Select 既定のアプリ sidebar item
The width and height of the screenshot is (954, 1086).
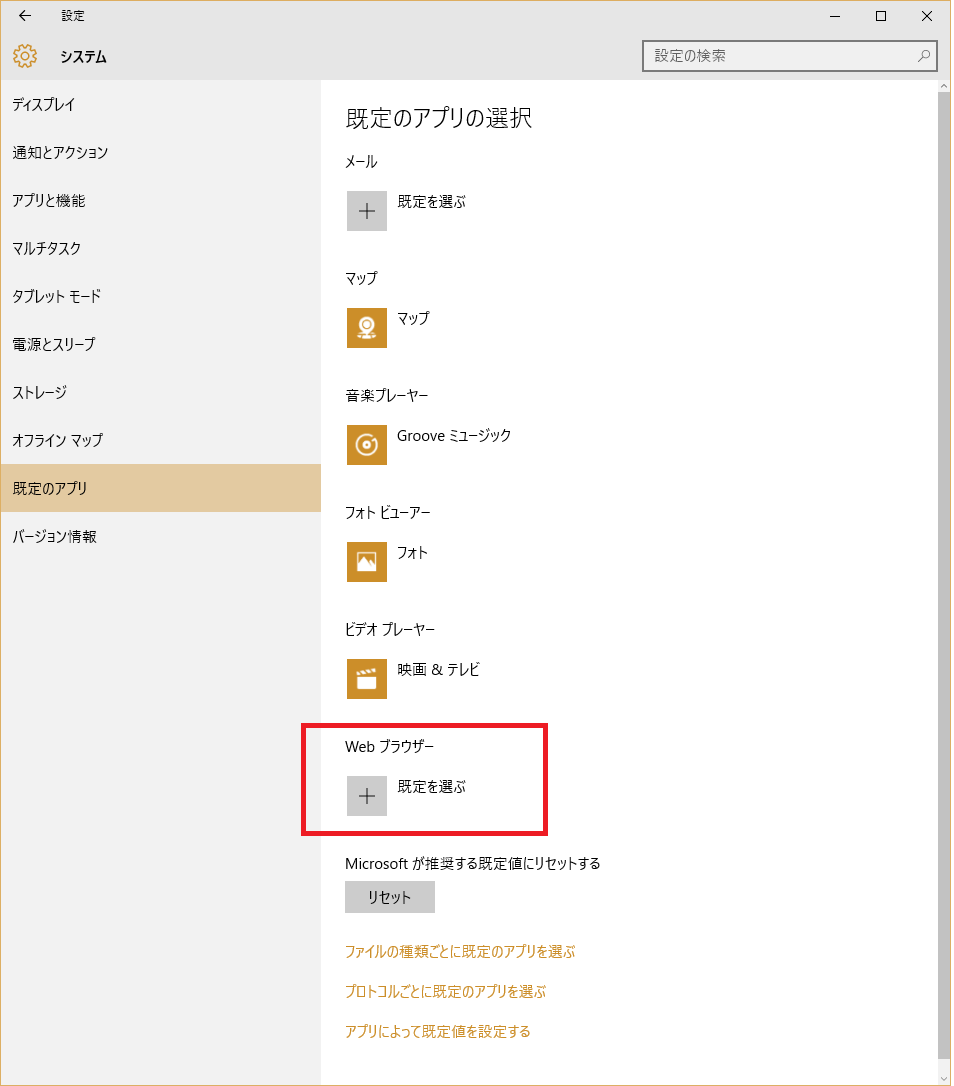(161, 488)
